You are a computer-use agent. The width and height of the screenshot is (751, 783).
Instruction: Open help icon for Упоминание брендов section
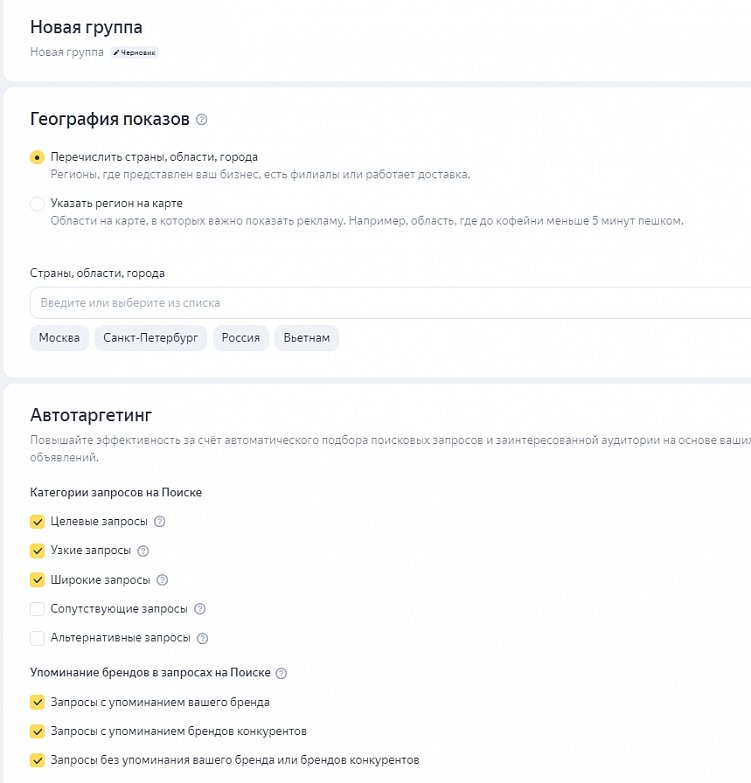281,674
